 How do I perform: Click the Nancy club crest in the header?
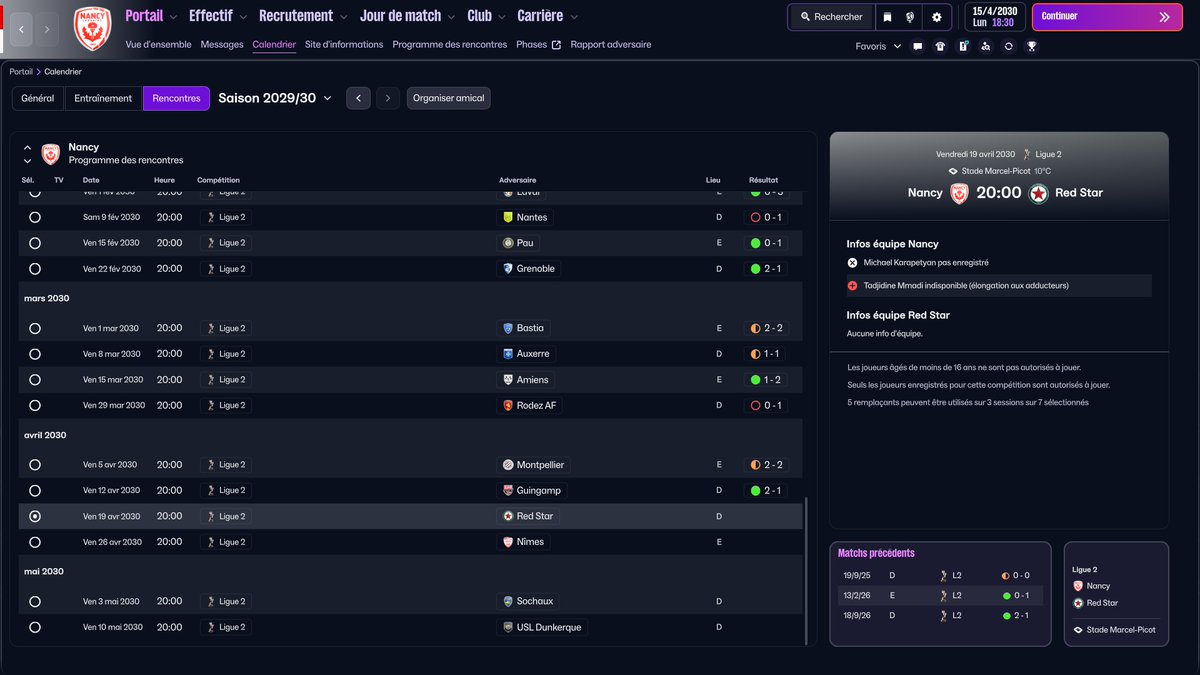click(93, 27)
